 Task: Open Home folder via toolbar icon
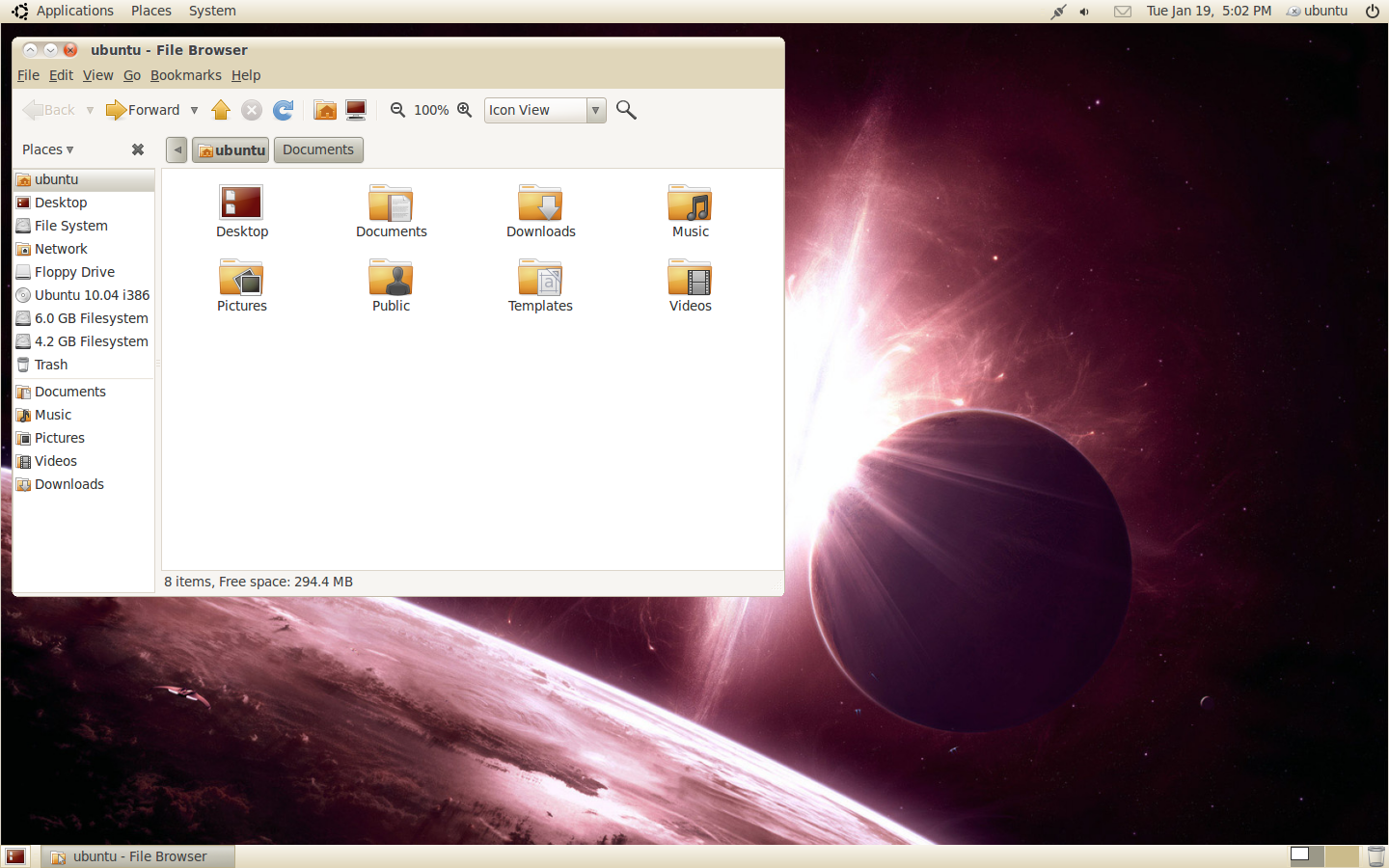click(x=325, y=110)
